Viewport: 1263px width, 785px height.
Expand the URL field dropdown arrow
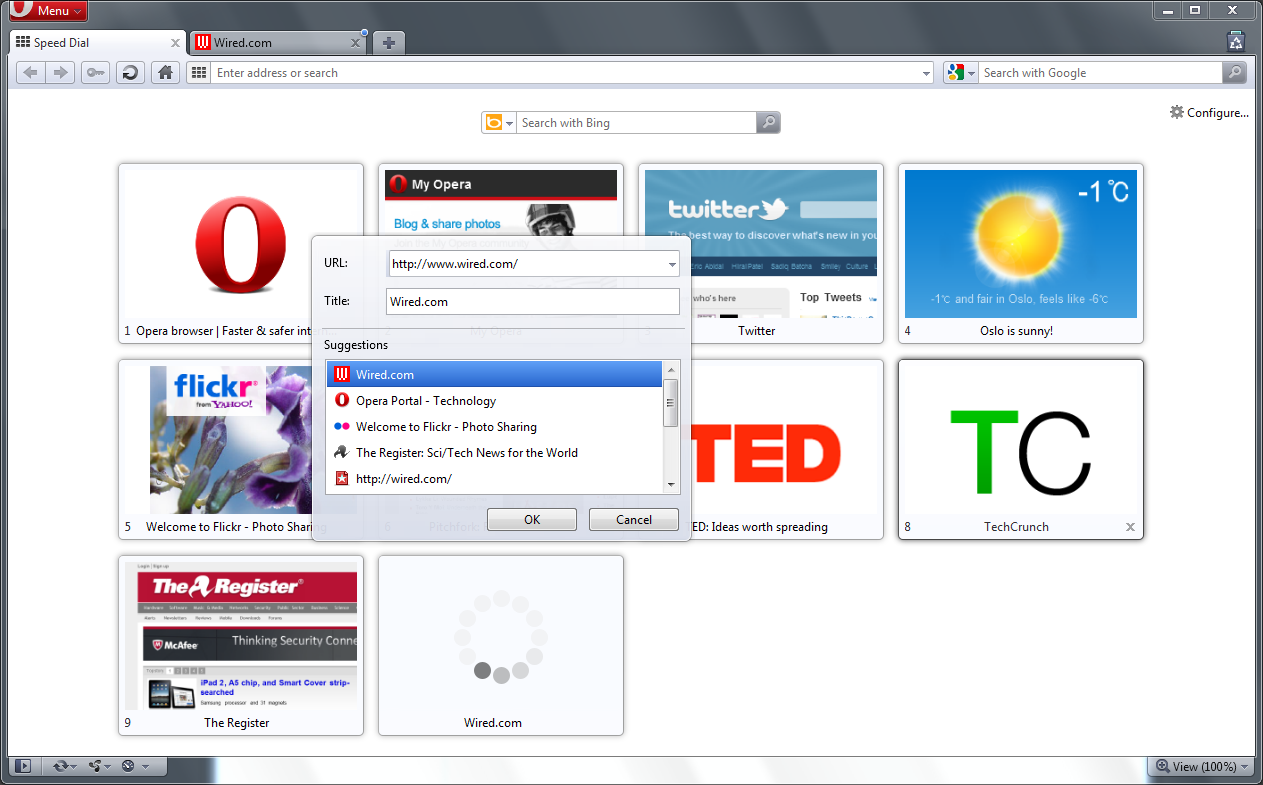tap(672, 264)
